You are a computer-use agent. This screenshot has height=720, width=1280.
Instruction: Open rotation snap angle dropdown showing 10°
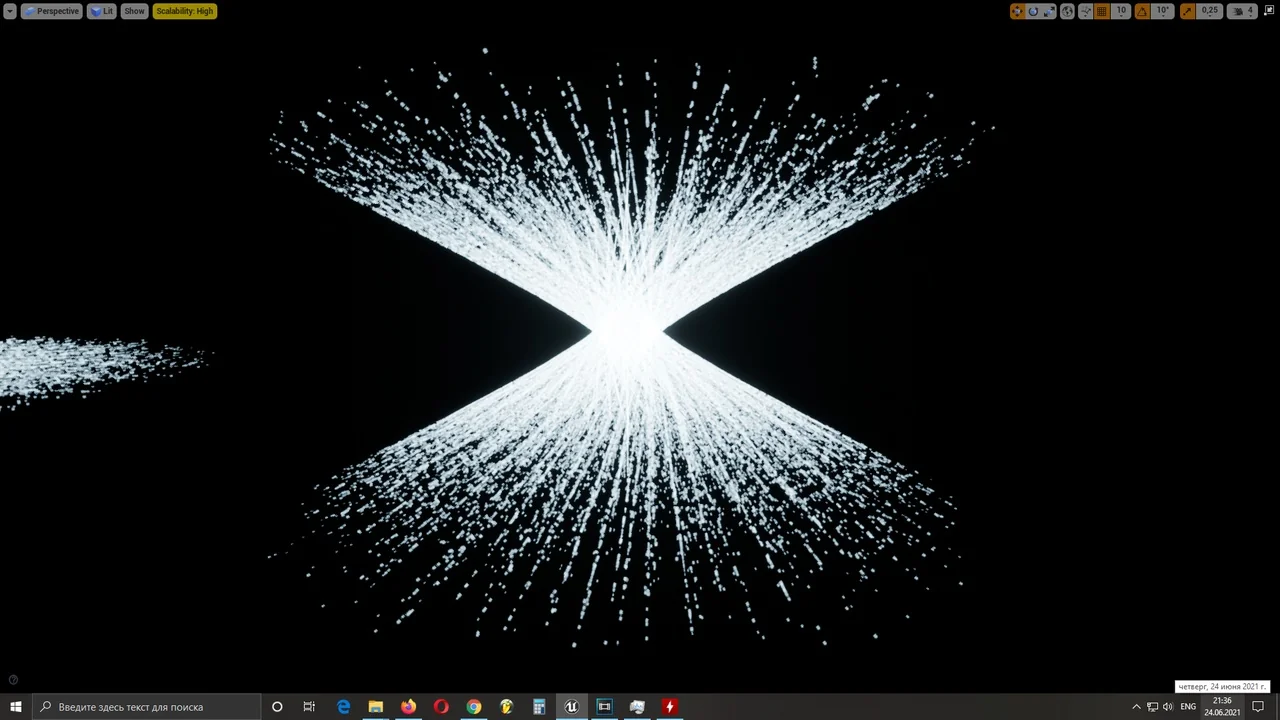(1162, 11)
